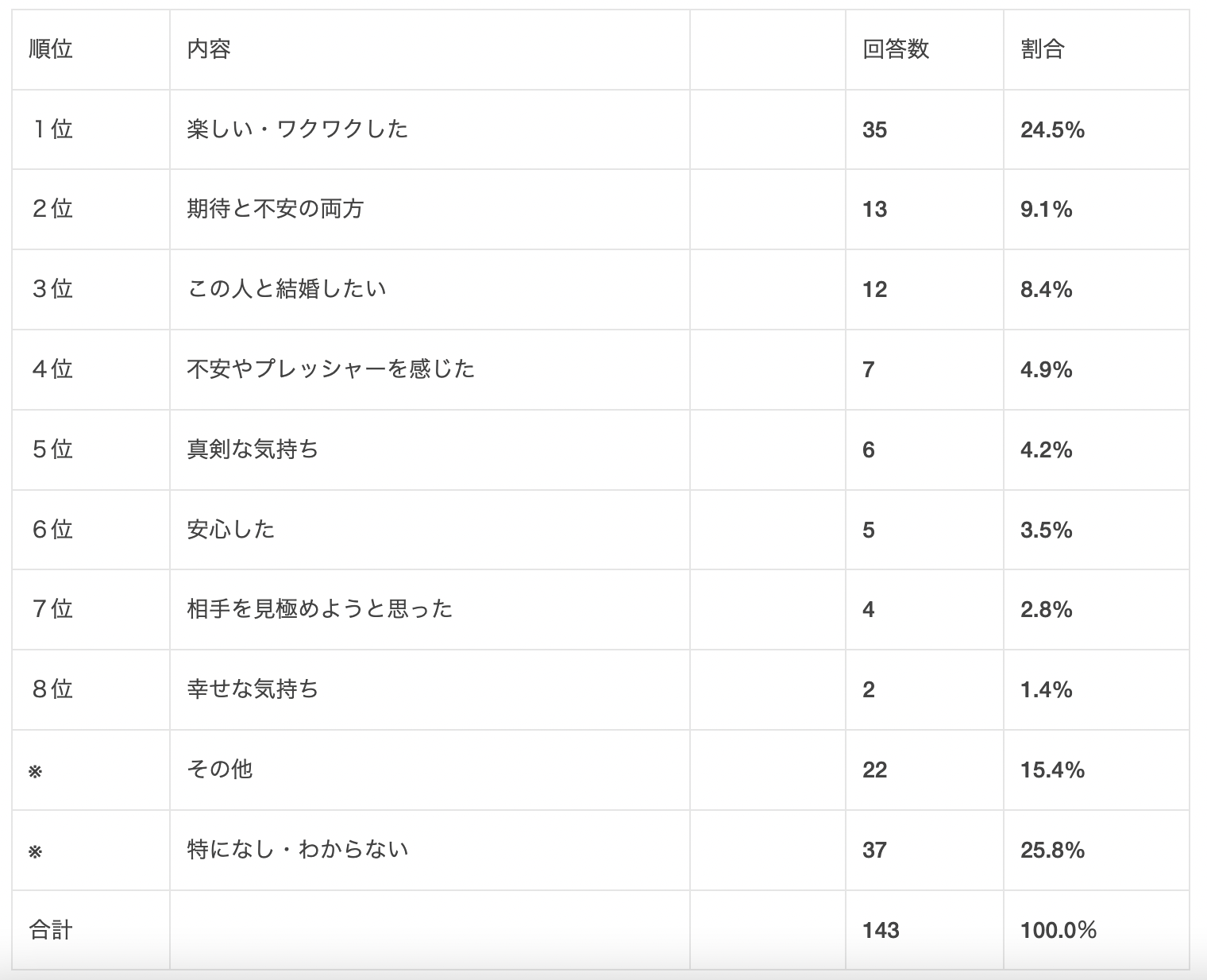
Task: Select the total count 143
Action: (x=881, y=930)
